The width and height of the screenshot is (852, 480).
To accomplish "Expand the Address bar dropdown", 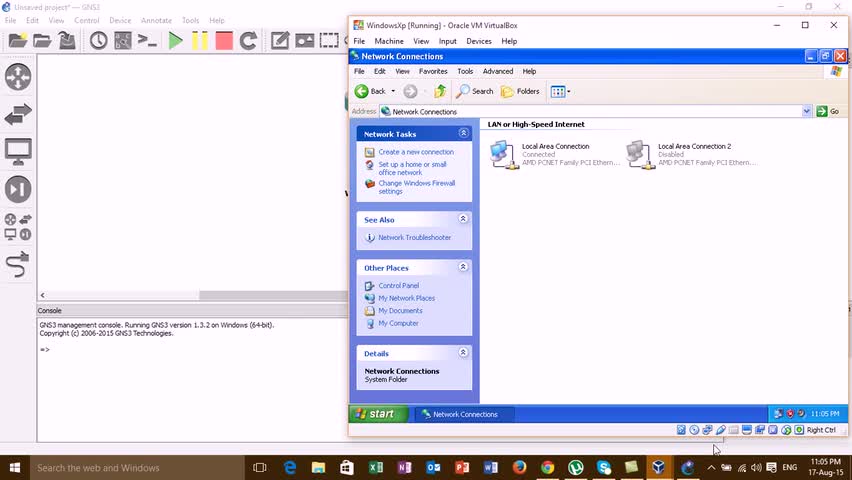I will click(806, 111).
